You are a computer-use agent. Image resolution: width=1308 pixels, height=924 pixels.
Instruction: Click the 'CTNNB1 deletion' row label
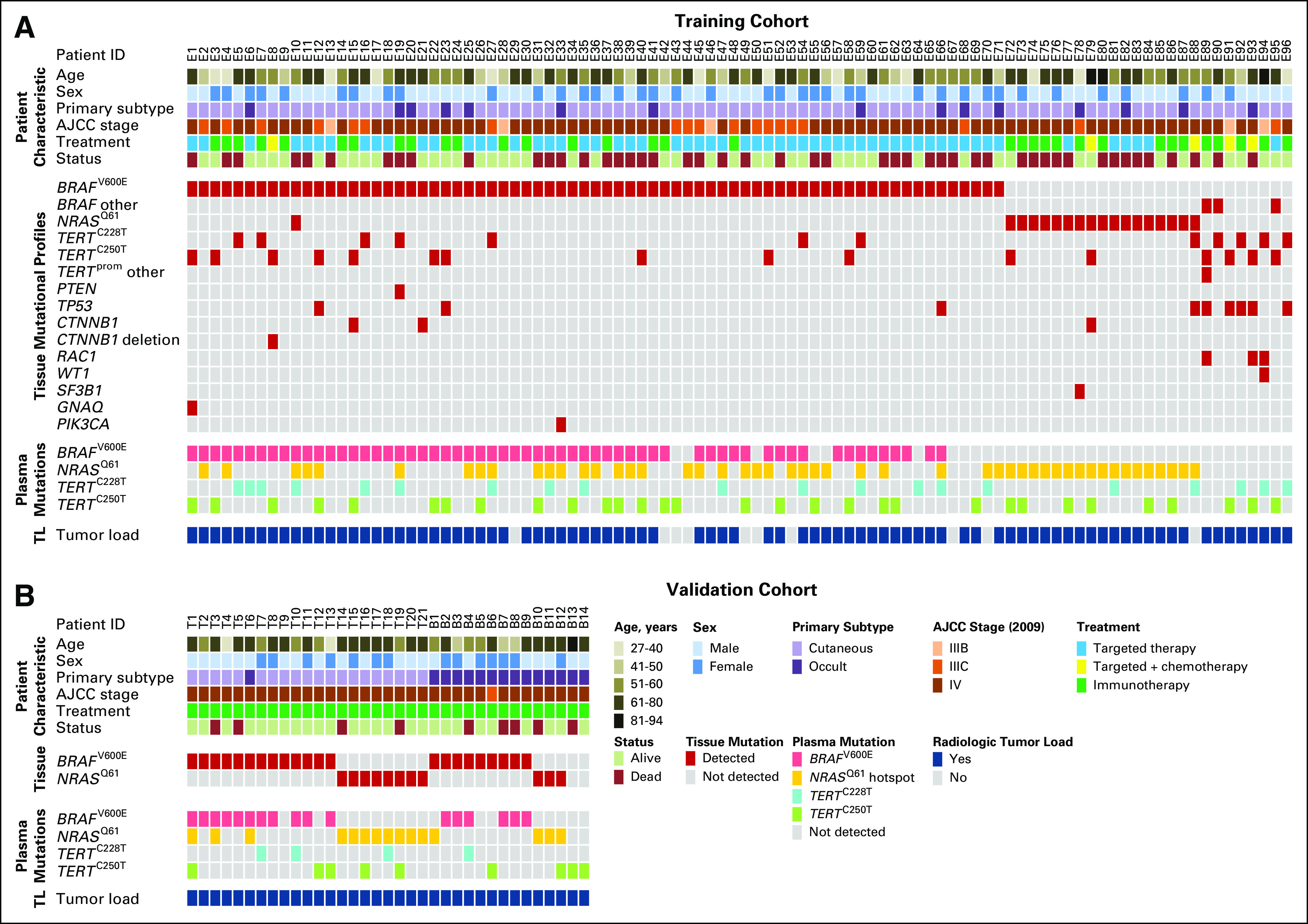(118, 339)
